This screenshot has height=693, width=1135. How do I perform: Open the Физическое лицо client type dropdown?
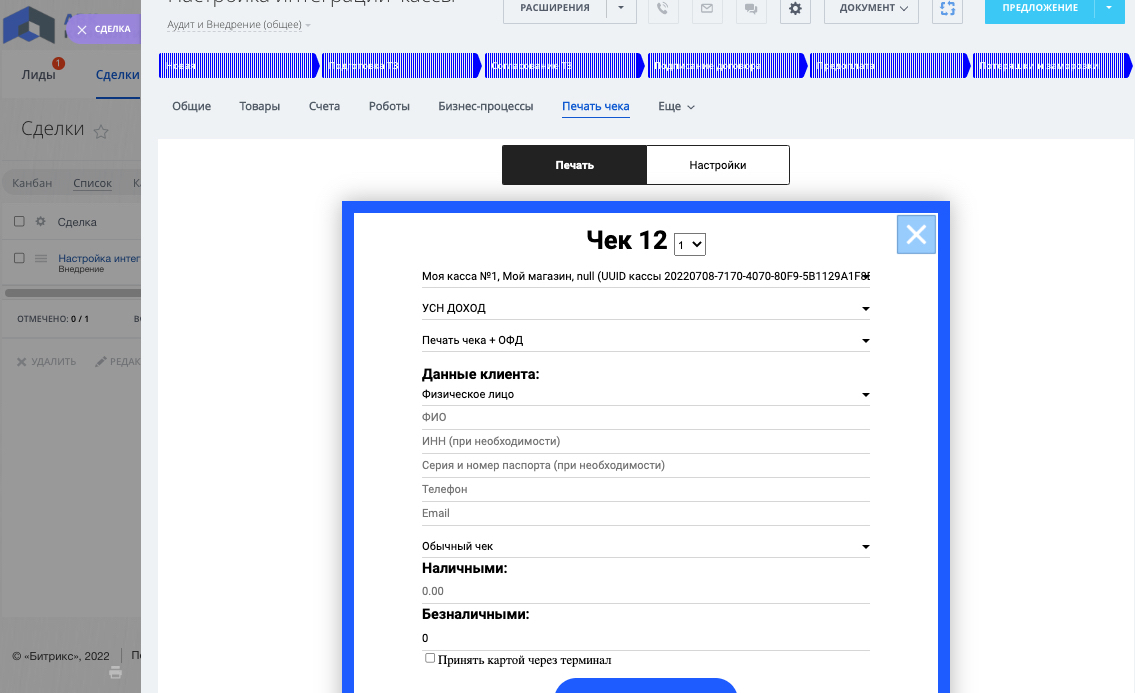646,395
